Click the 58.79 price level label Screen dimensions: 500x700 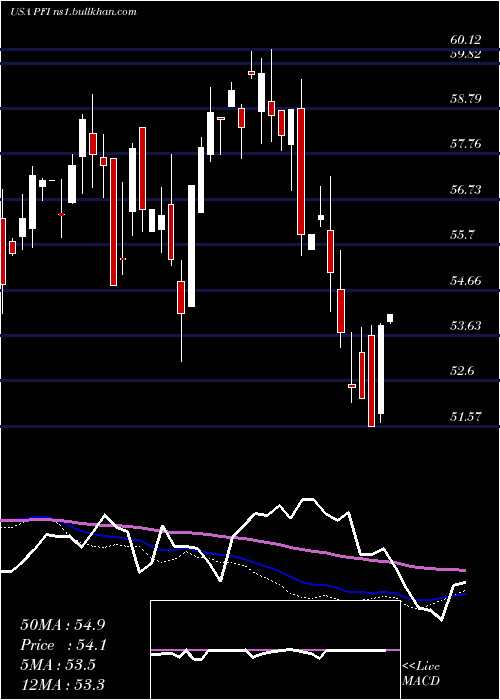[x=466, y=98]
